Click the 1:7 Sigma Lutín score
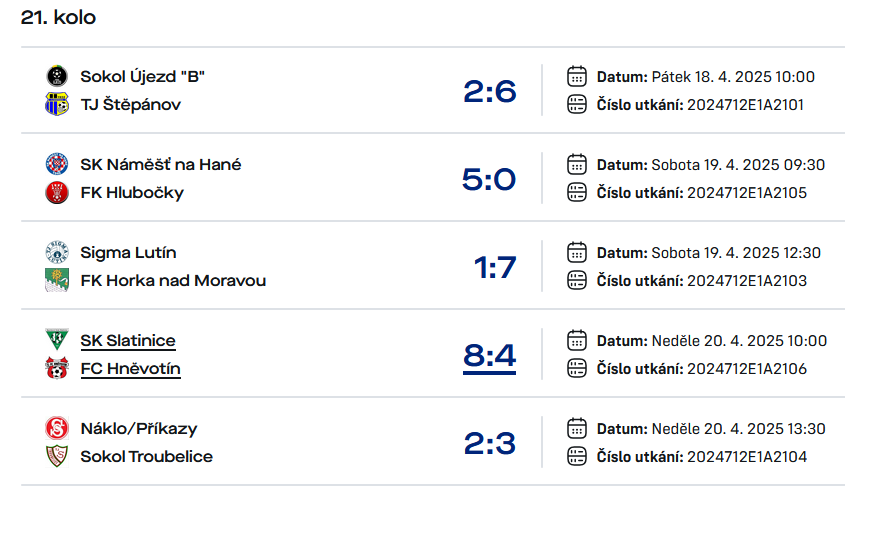The width and height of the screenshot is (889, 535). pyautogui.click(x=495, y=268)
